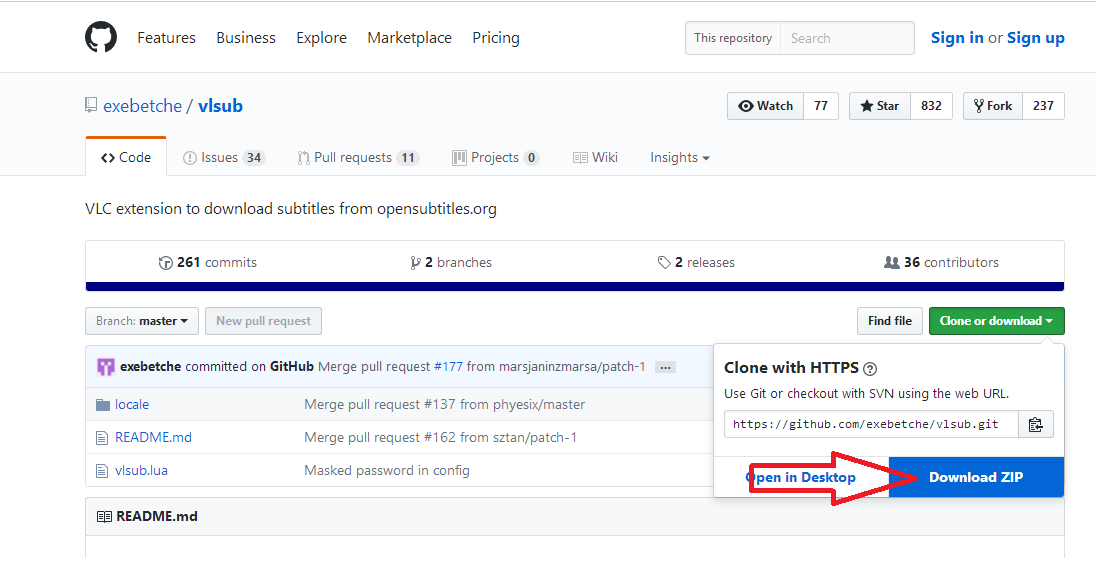This screenshot has width=1096, height=562.
Task: Open the Pricing page
Action: click(496, 38)
